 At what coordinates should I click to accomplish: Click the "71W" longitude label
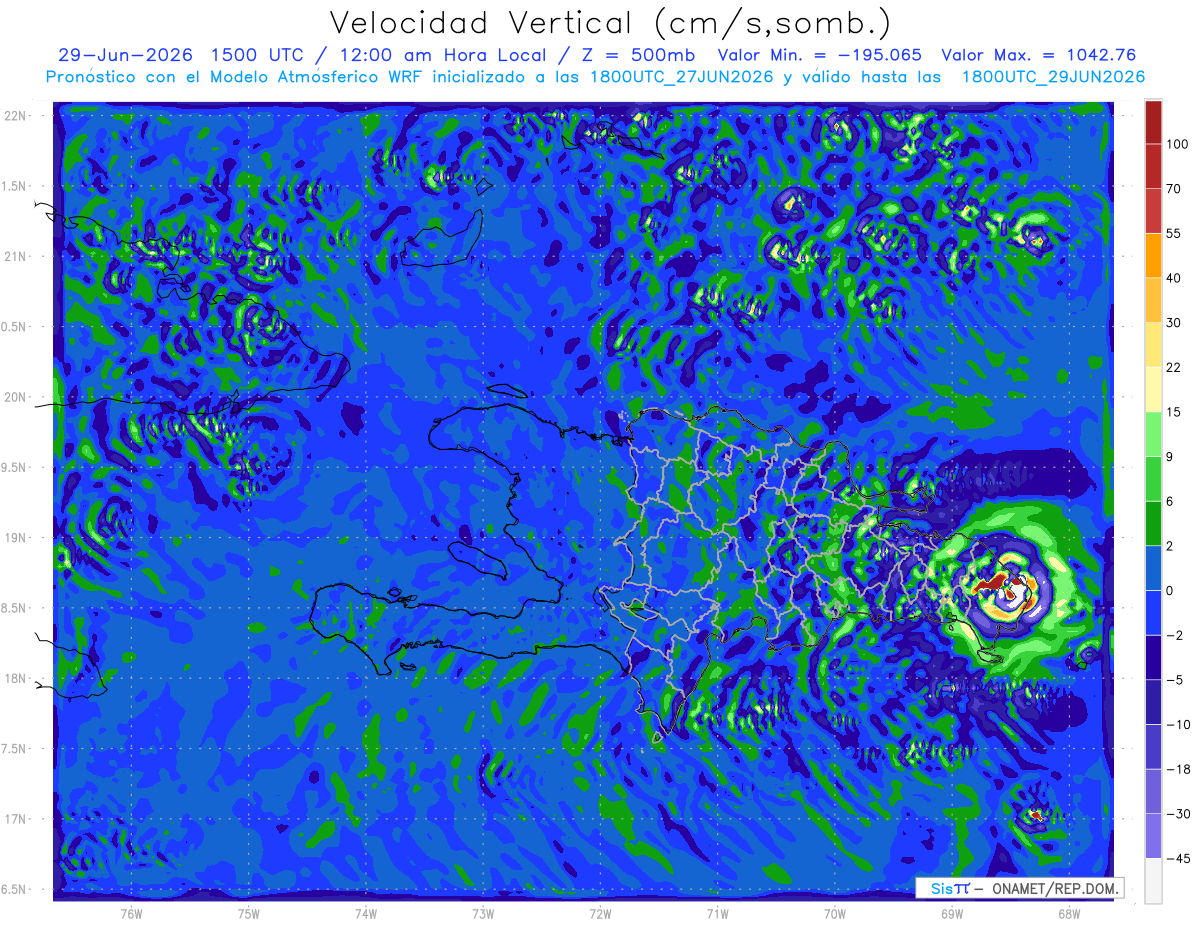(717, 913)
